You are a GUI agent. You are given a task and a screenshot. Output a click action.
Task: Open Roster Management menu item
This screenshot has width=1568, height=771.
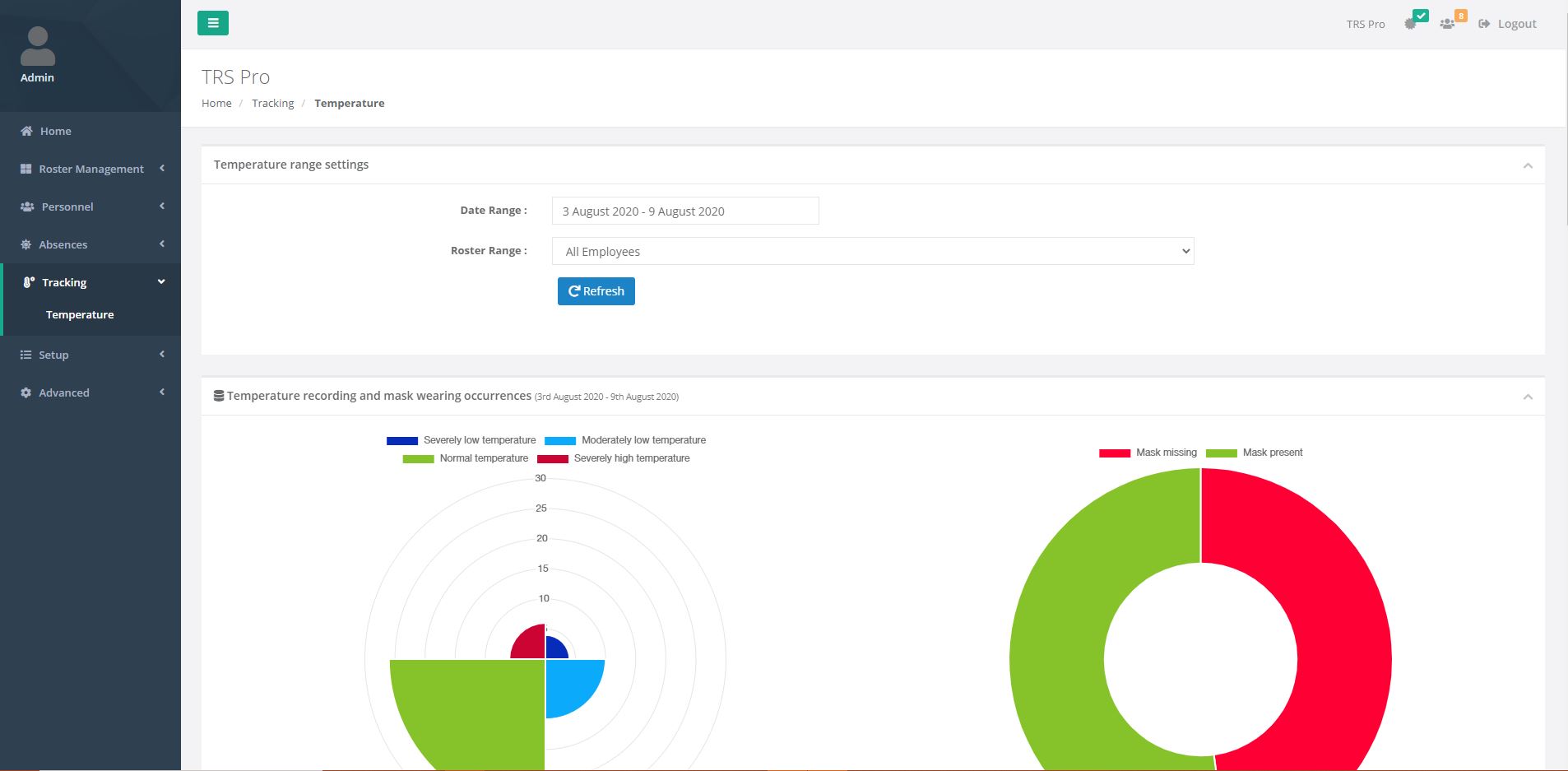90,169
